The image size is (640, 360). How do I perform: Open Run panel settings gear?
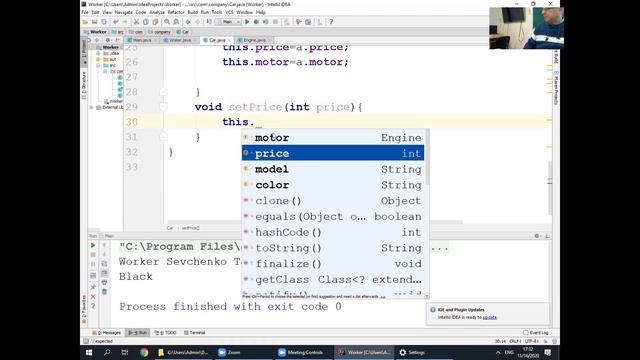(537, 236)
